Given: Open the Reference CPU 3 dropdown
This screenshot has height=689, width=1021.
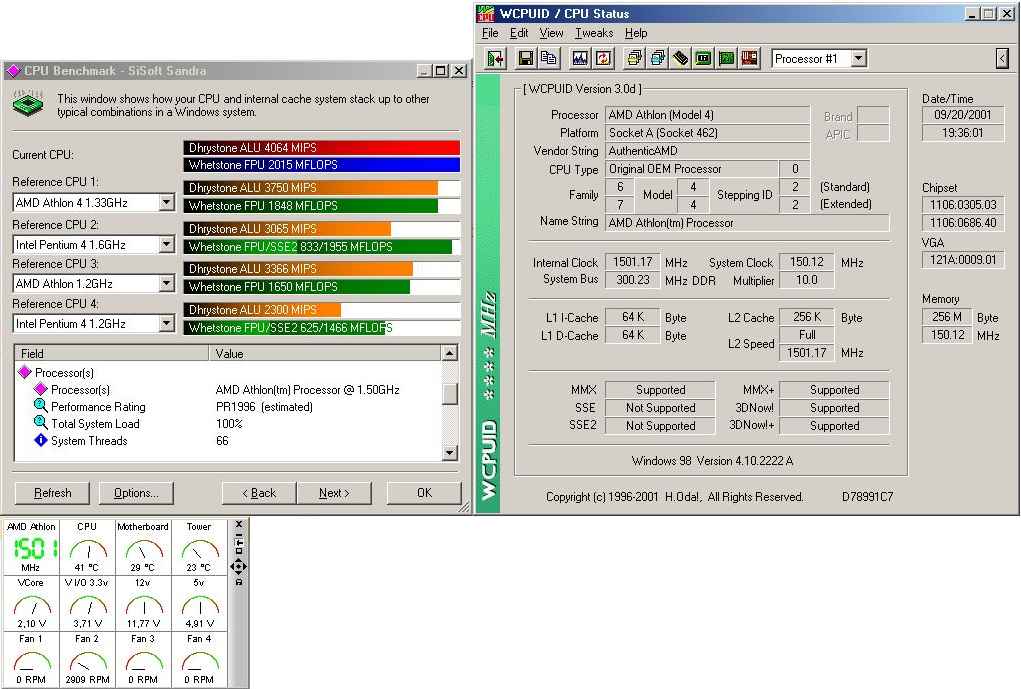Looking at the screenshot, I should (167, 284).
